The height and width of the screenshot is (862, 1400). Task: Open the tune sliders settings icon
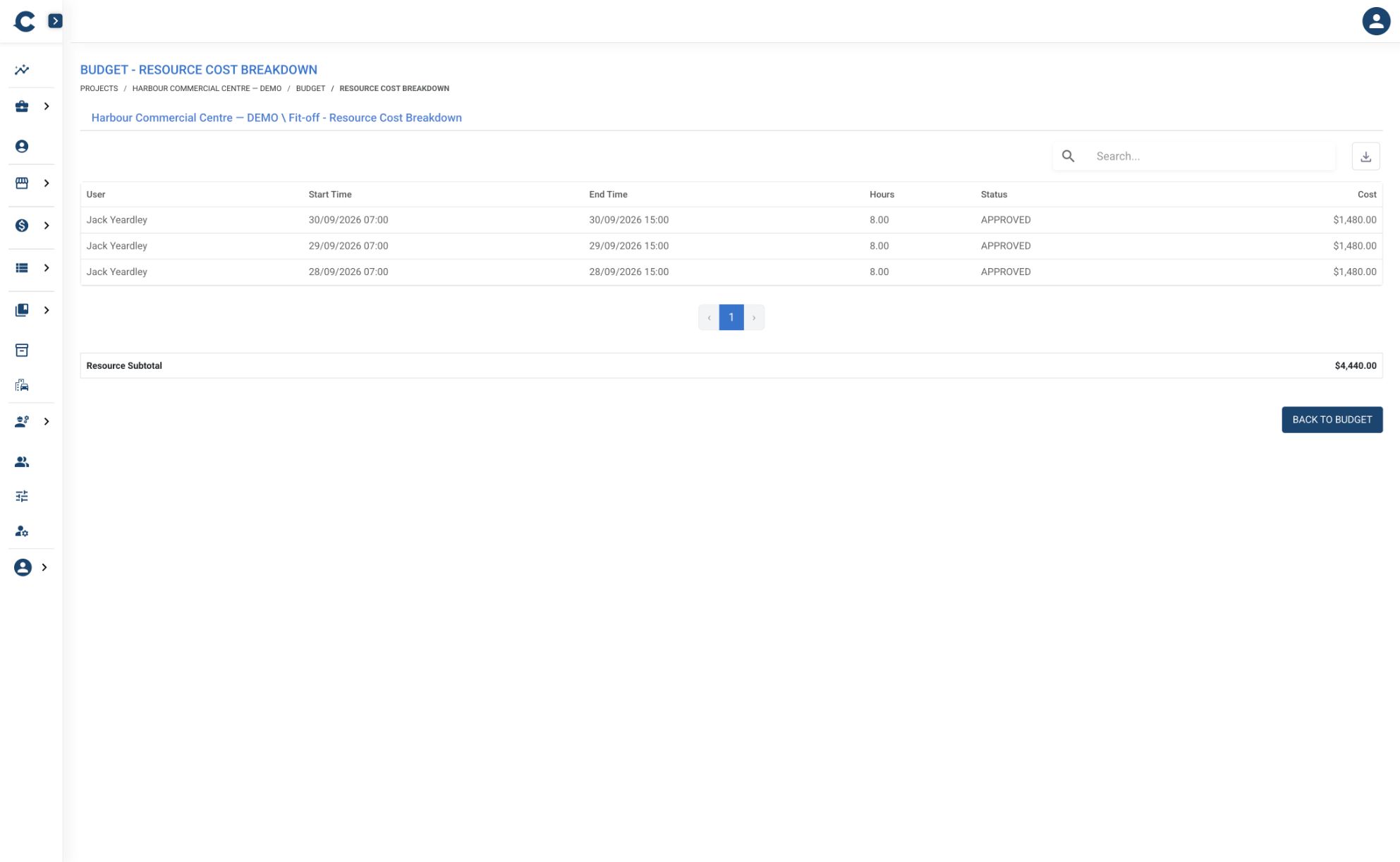point(22,497)
